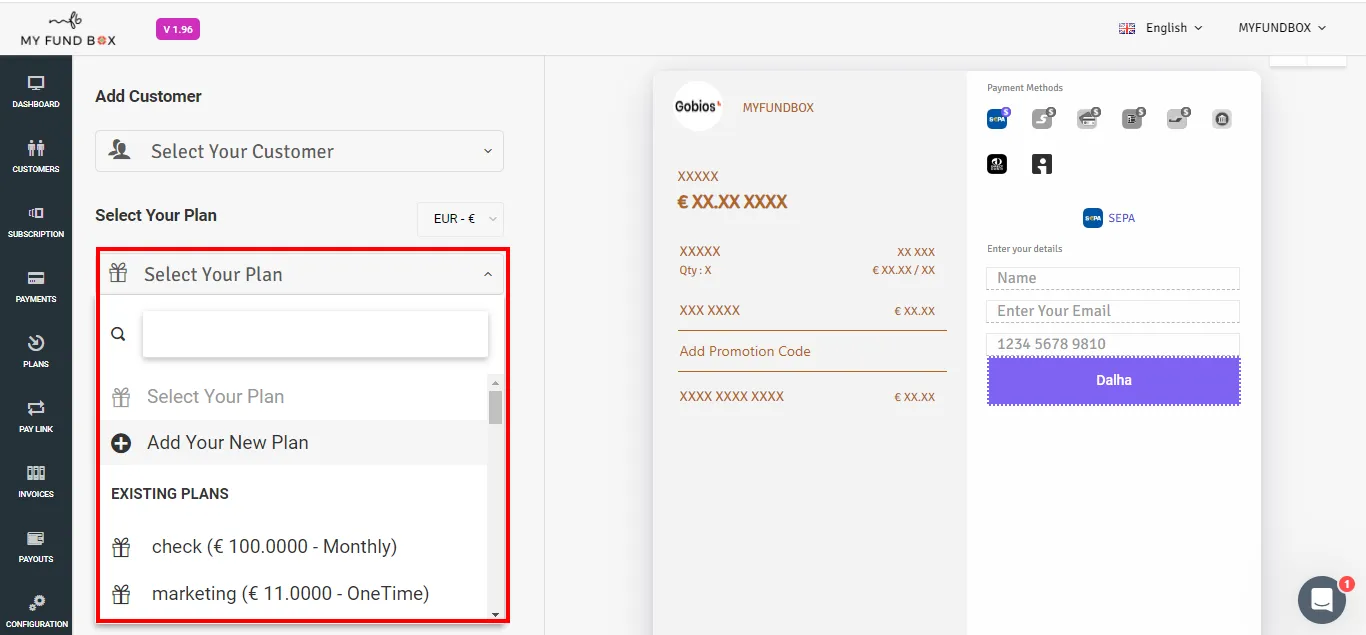The width and height of the screenshot is (1366, 635).
Task: Open the MYFUNDBOX account menu
Action: 1282,28
